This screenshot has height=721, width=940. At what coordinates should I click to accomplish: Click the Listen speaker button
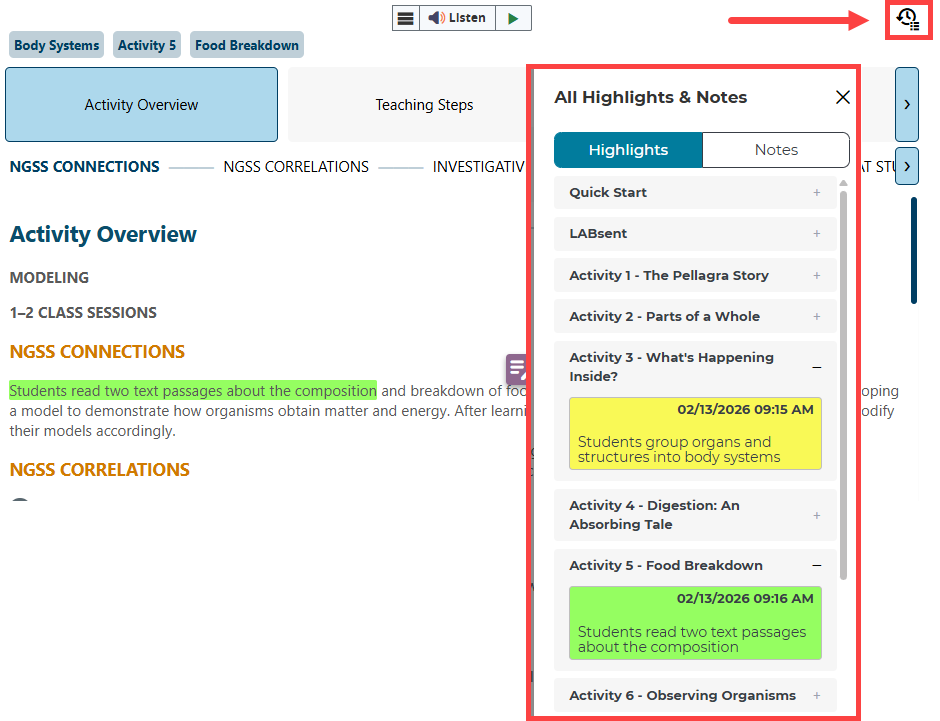point(457,18)
